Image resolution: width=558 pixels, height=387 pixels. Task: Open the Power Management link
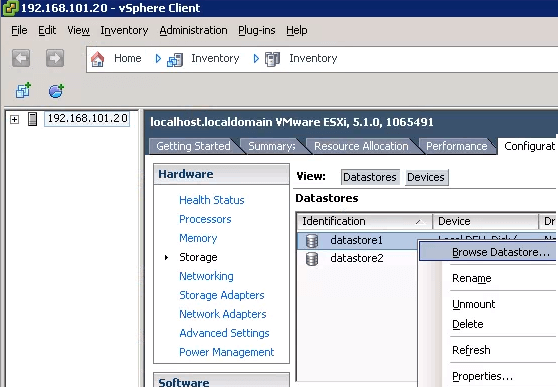coord(227,352)
